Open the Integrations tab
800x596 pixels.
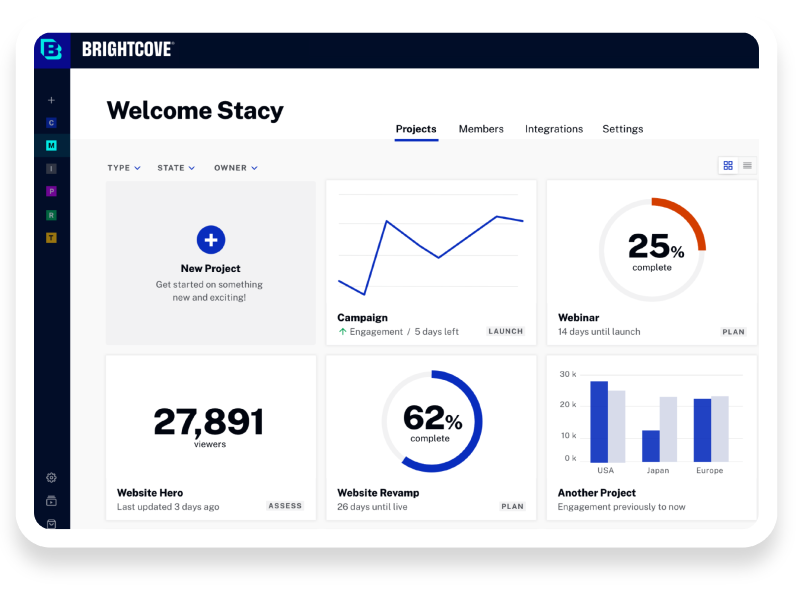coord(554,129)
